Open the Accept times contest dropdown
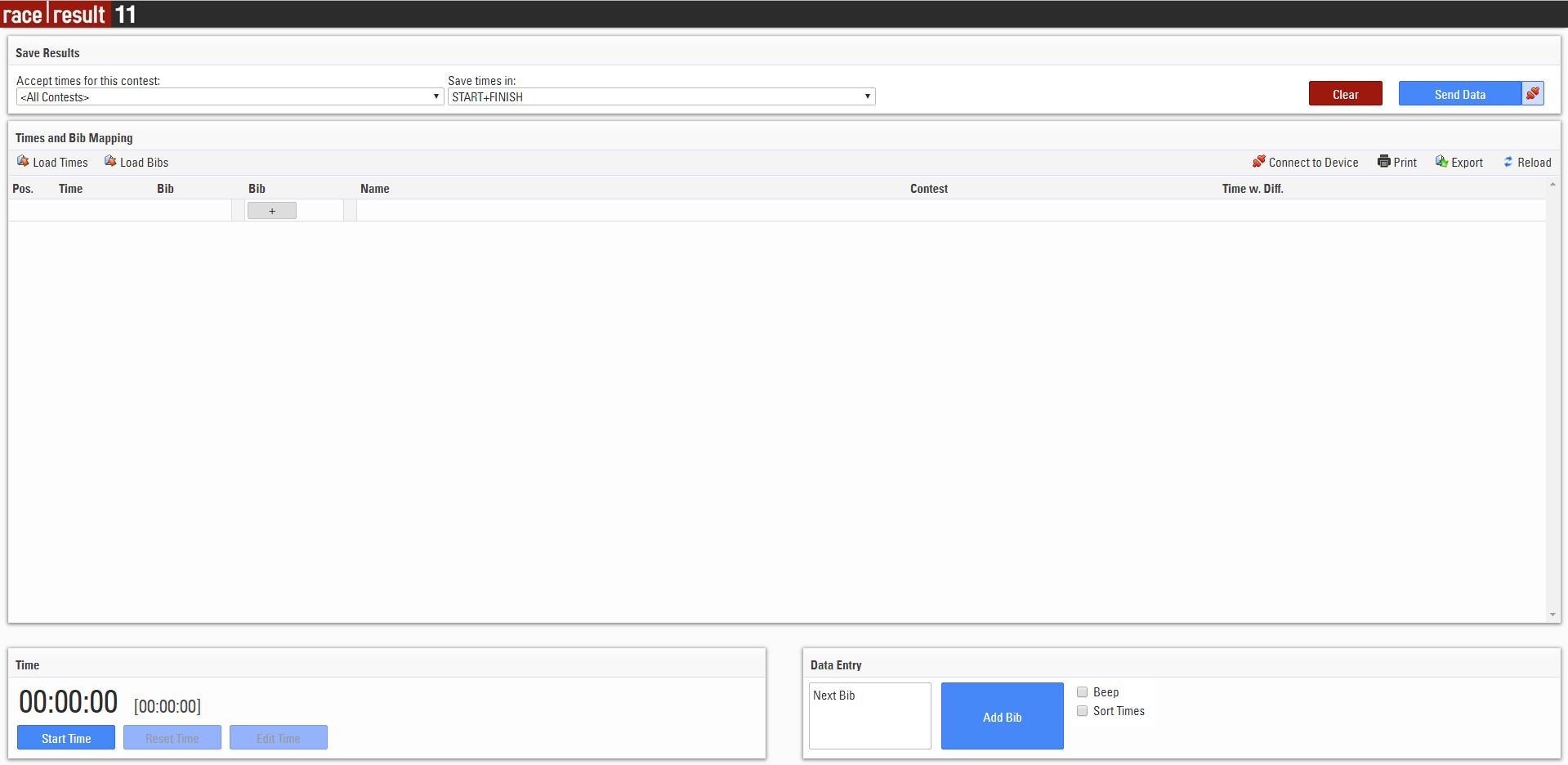The image size is (1568, 765). [x=229, y=97]
